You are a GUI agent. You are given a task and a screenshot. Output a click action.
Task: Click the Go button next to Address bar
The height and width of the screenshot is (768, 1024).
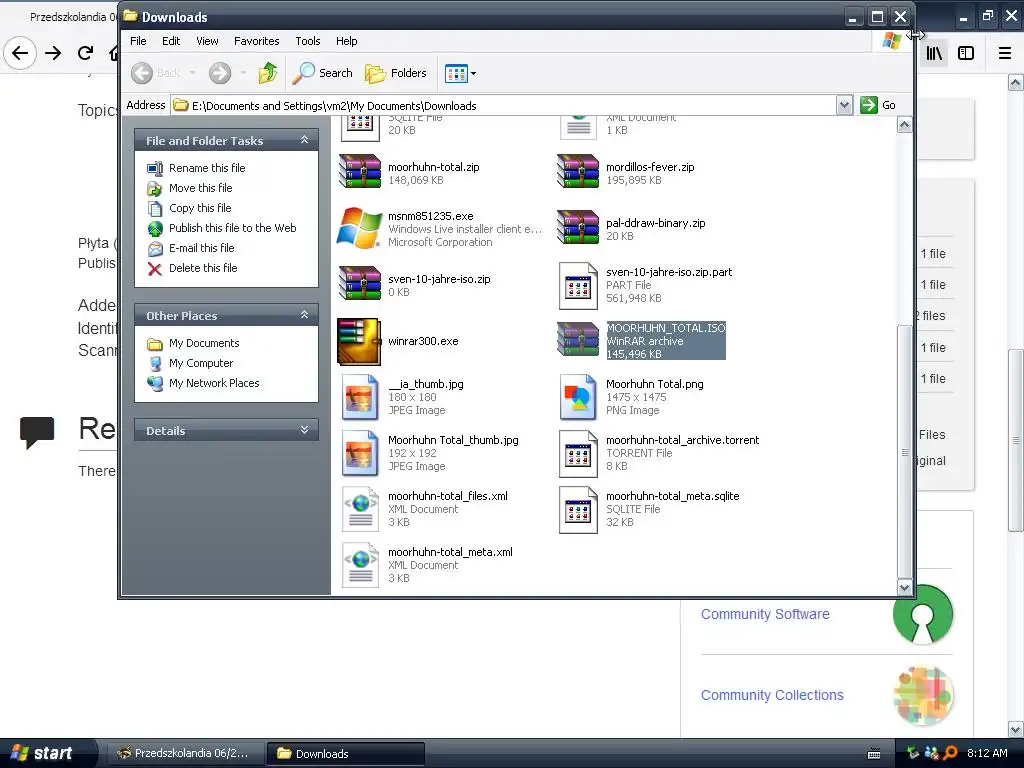pyautogui.click(x=878, y=105)
